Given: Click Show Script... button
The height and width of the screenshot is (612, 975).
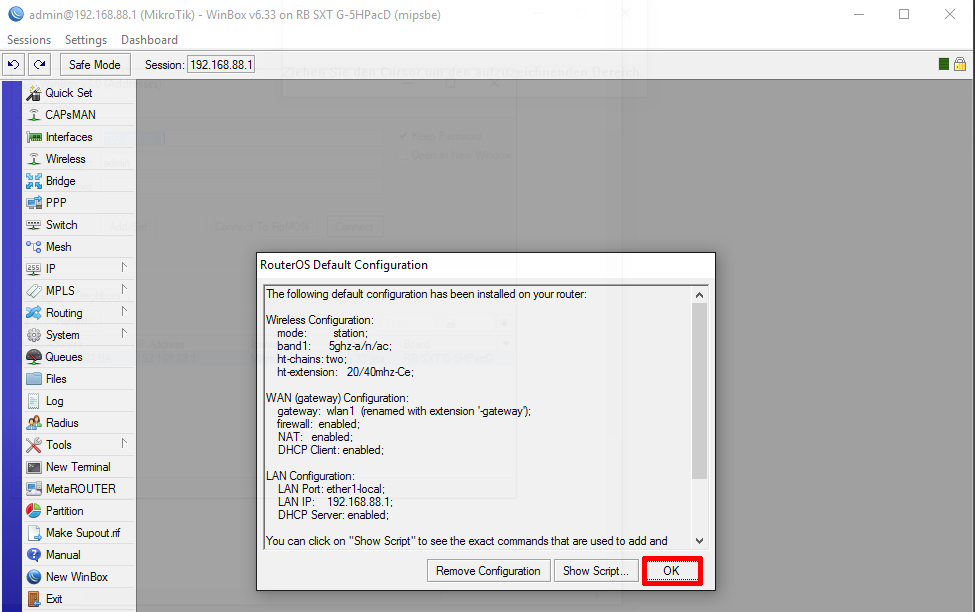Looking at the screenshot, I should click(x=596, y=571).
